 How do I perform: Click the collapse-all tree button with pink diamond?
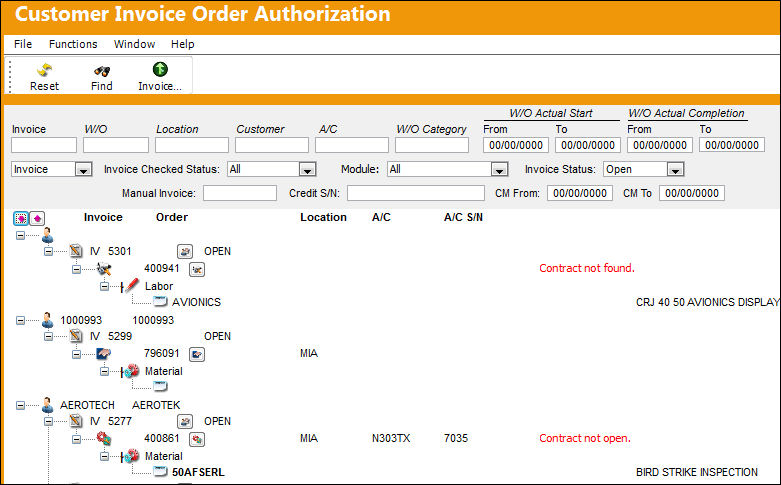pyautogui.click(x=37, y=218)
